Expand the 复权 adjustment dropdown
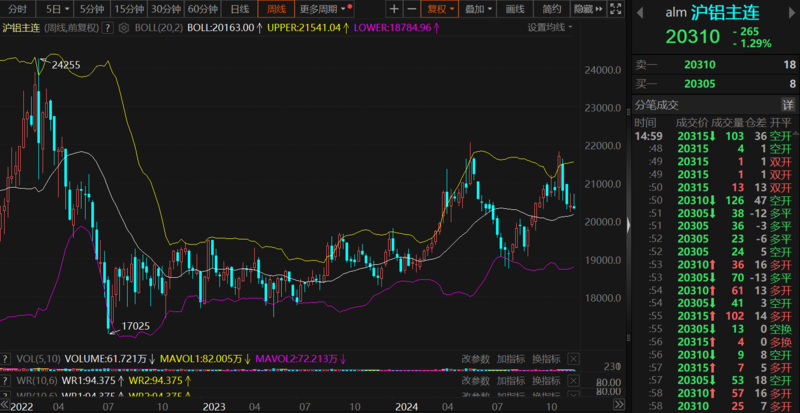800x413 pixels. click(438, 9)
